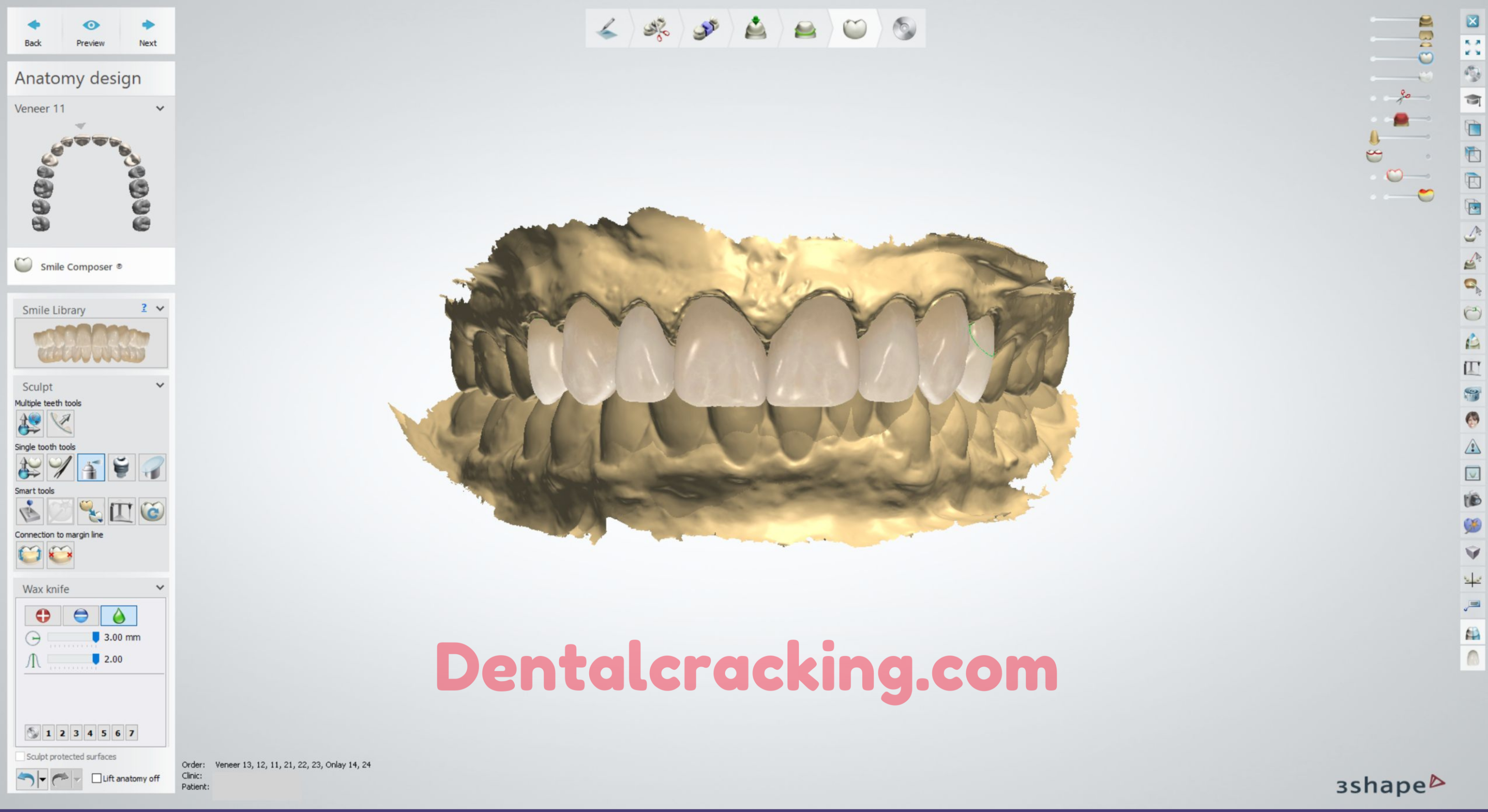Image resolution: width=1488 pixels, height=812 pixels.
Task: Click the Preview eye button
Action: pos(91,32)
